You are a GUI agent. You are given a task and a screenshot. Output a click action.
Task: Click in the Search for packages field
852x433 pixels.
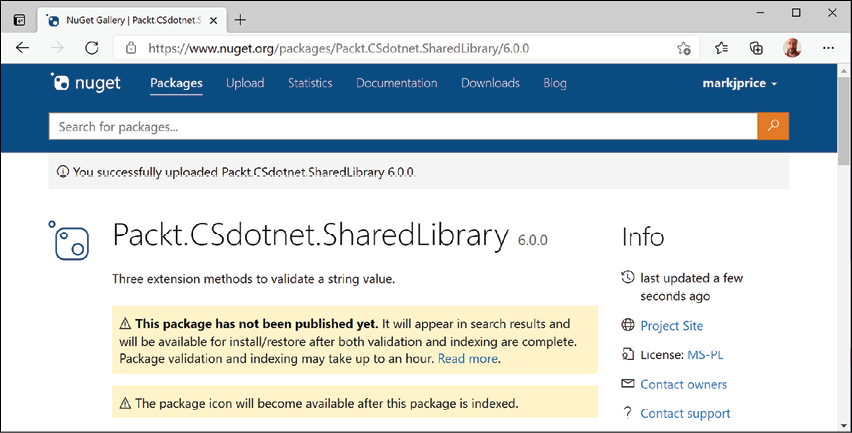[x=400, y=126]
